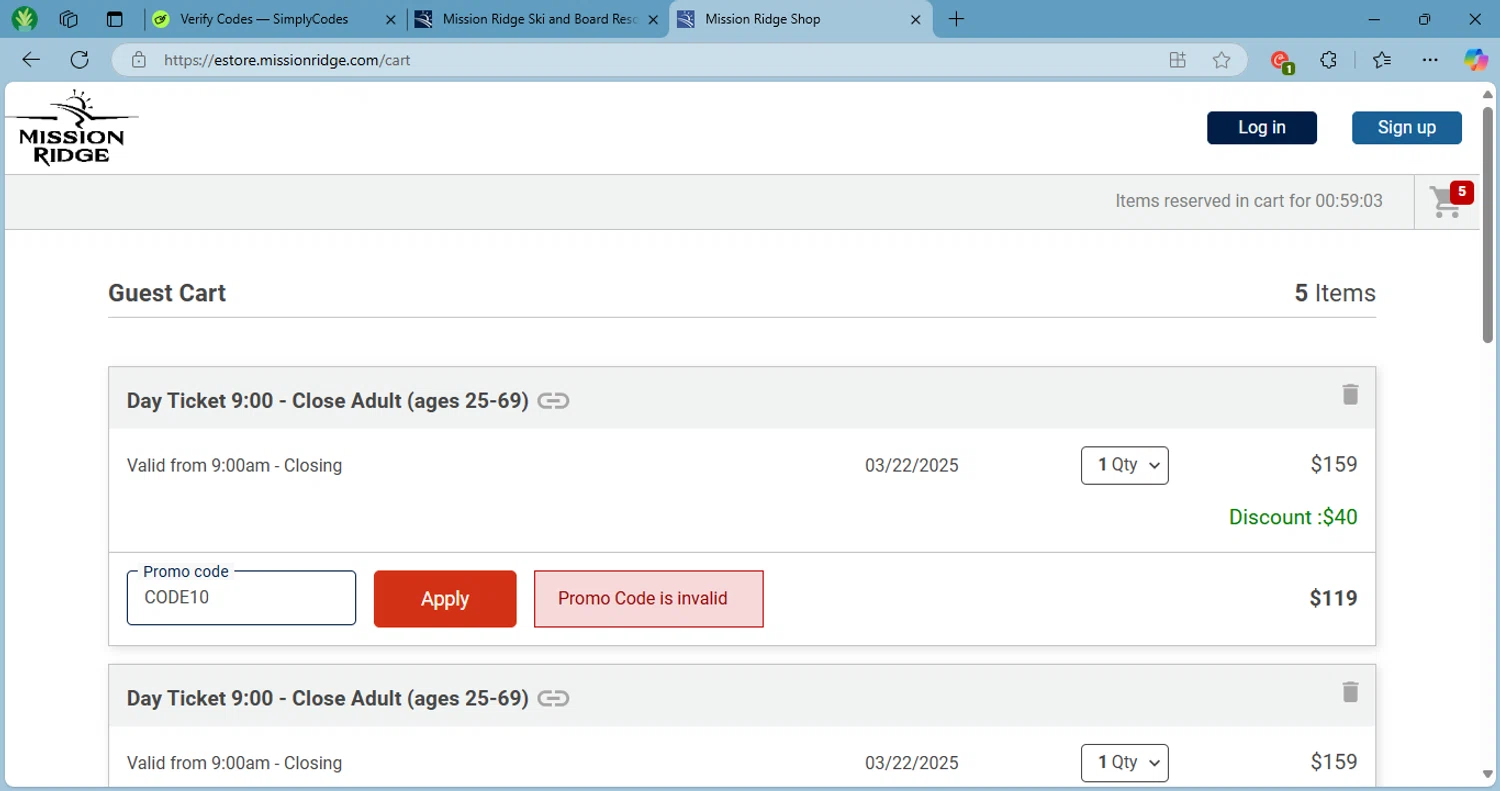Close the Mission Ridge Shop tab

click(x=915, y=19)
